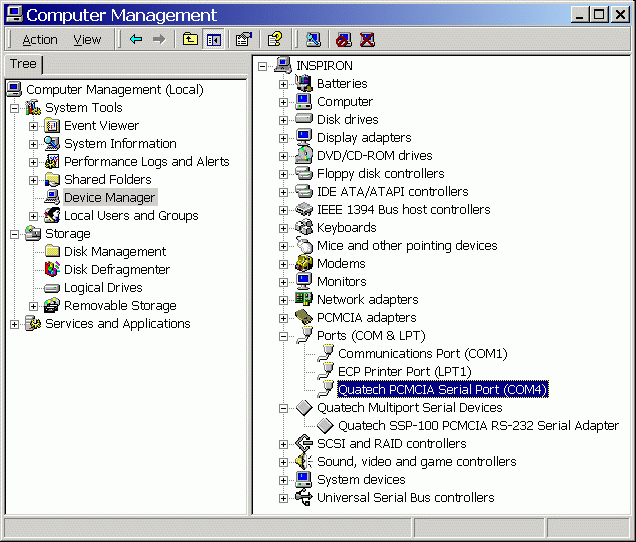Image resolution: width=636 pixels, height=542 pixels.
Task: Click the Network adapters icon
Action: coord(304,299)
